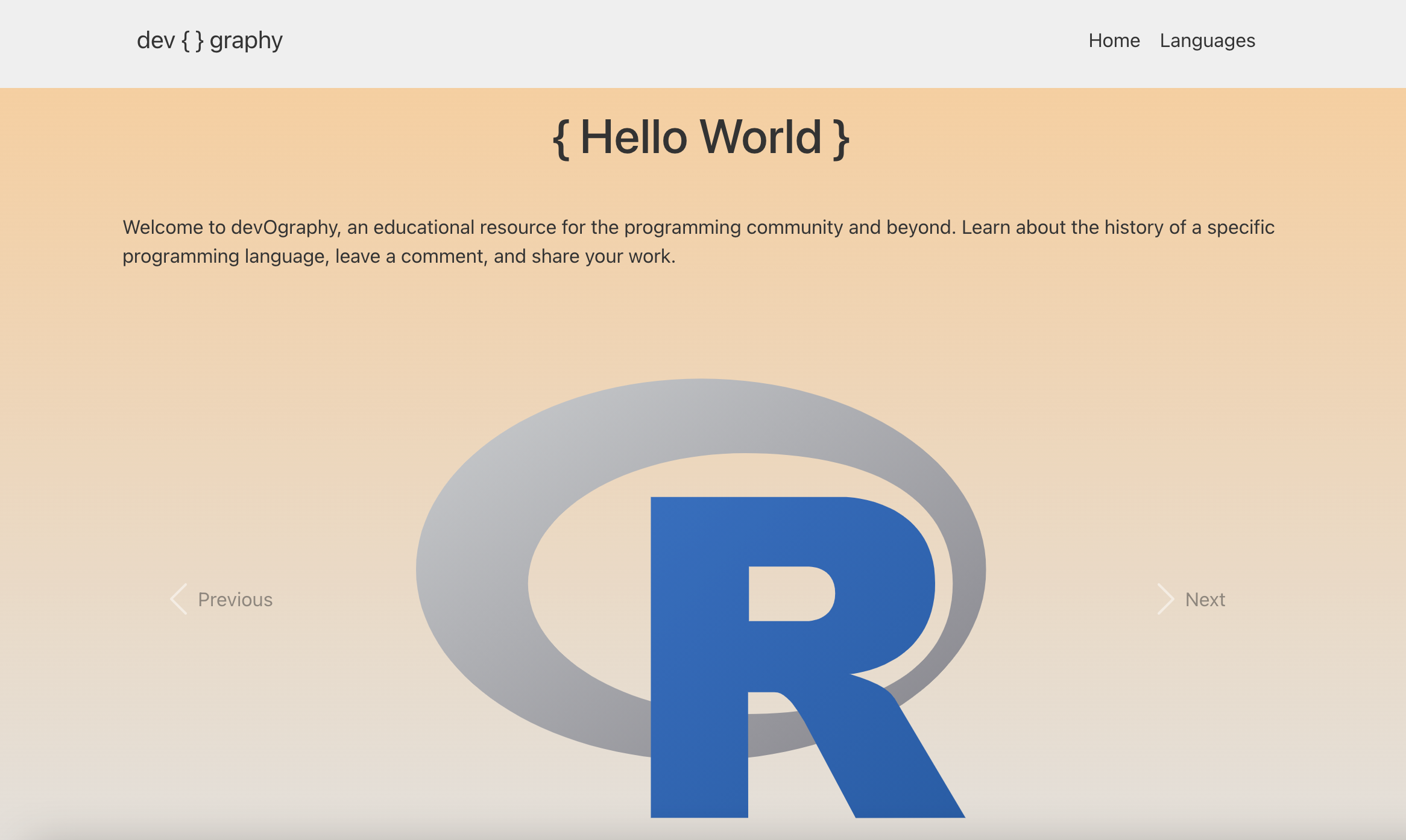
Task: Click the R language logo slide
Action: click(701, 598)
